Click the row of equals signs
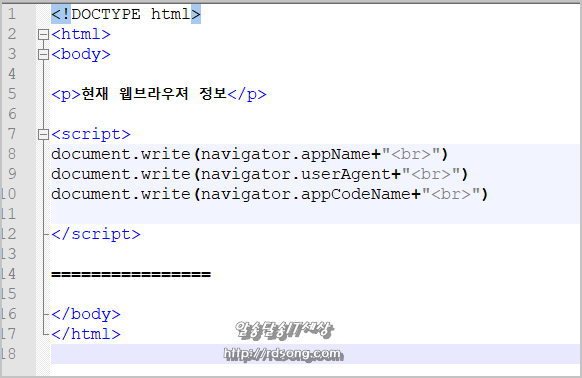The image size is (582, 378). click(131, 274)
